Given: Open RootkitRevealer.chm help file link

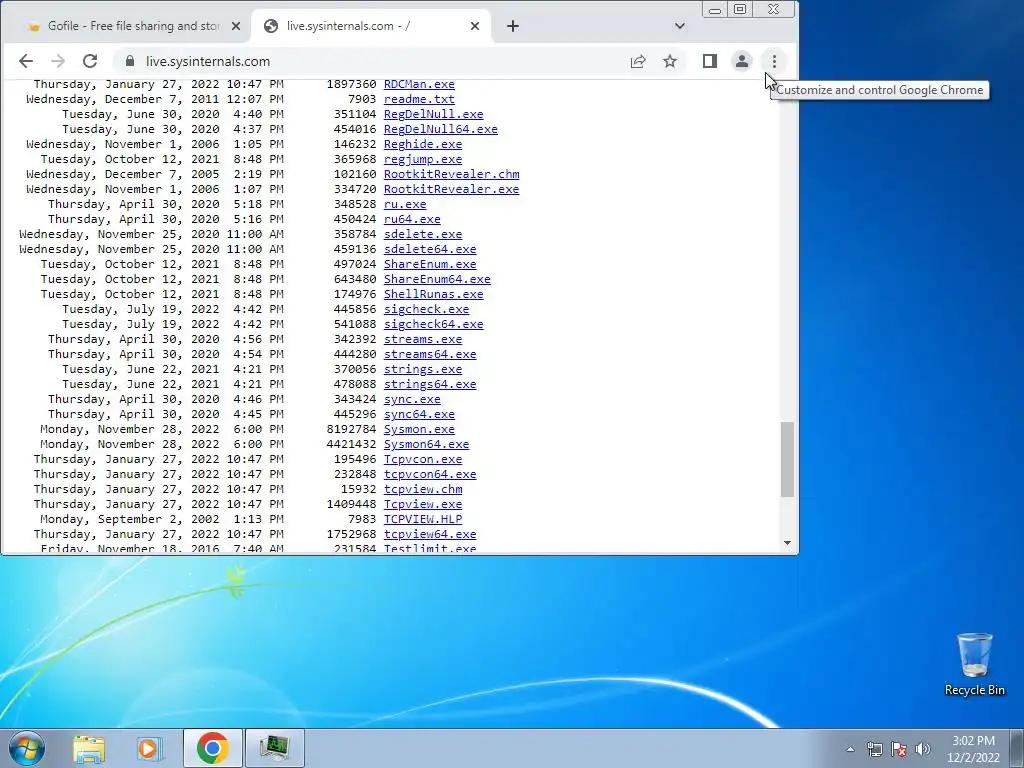Looking at the screenshot, I should tap(452, 174).
